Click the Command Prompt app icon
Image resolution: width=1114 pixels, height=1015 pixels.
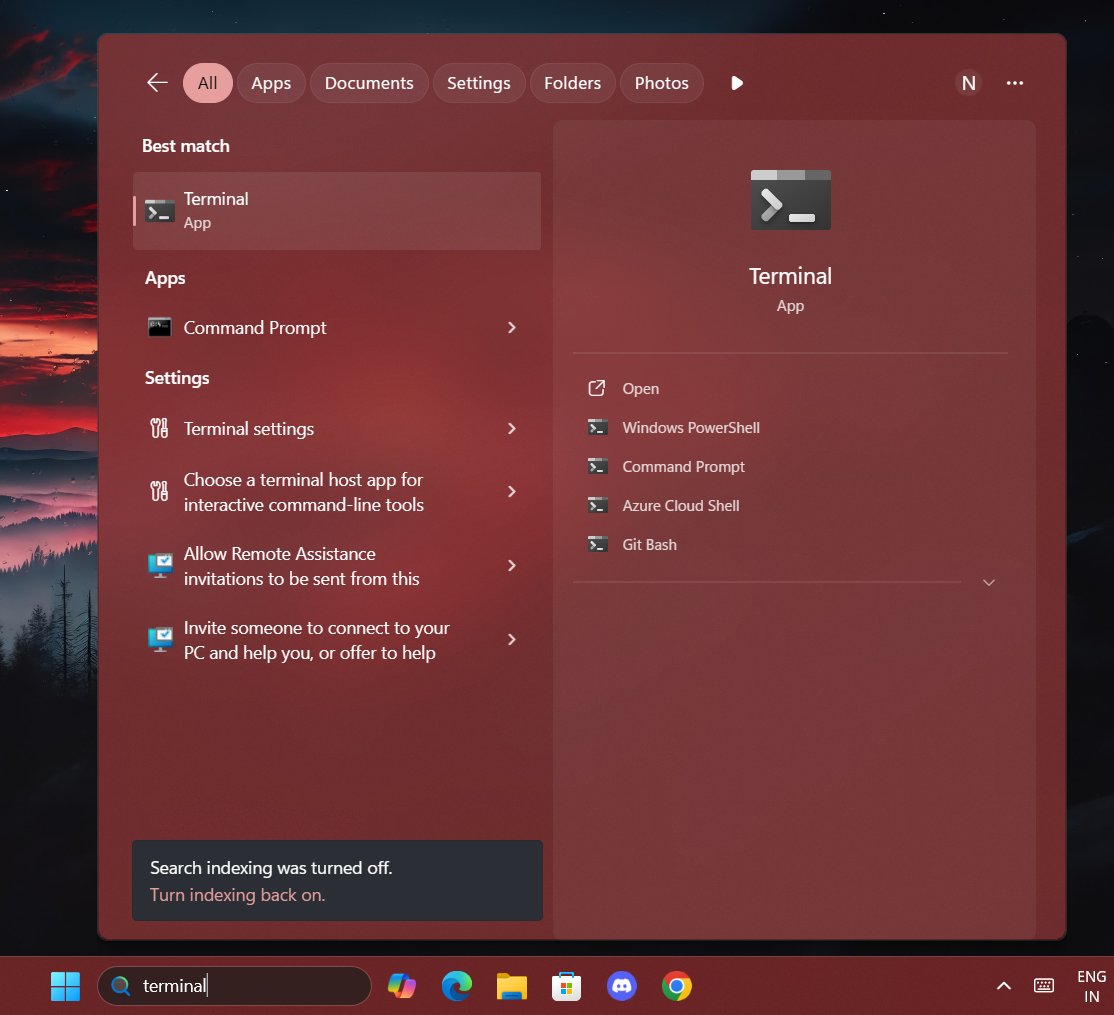159,327
